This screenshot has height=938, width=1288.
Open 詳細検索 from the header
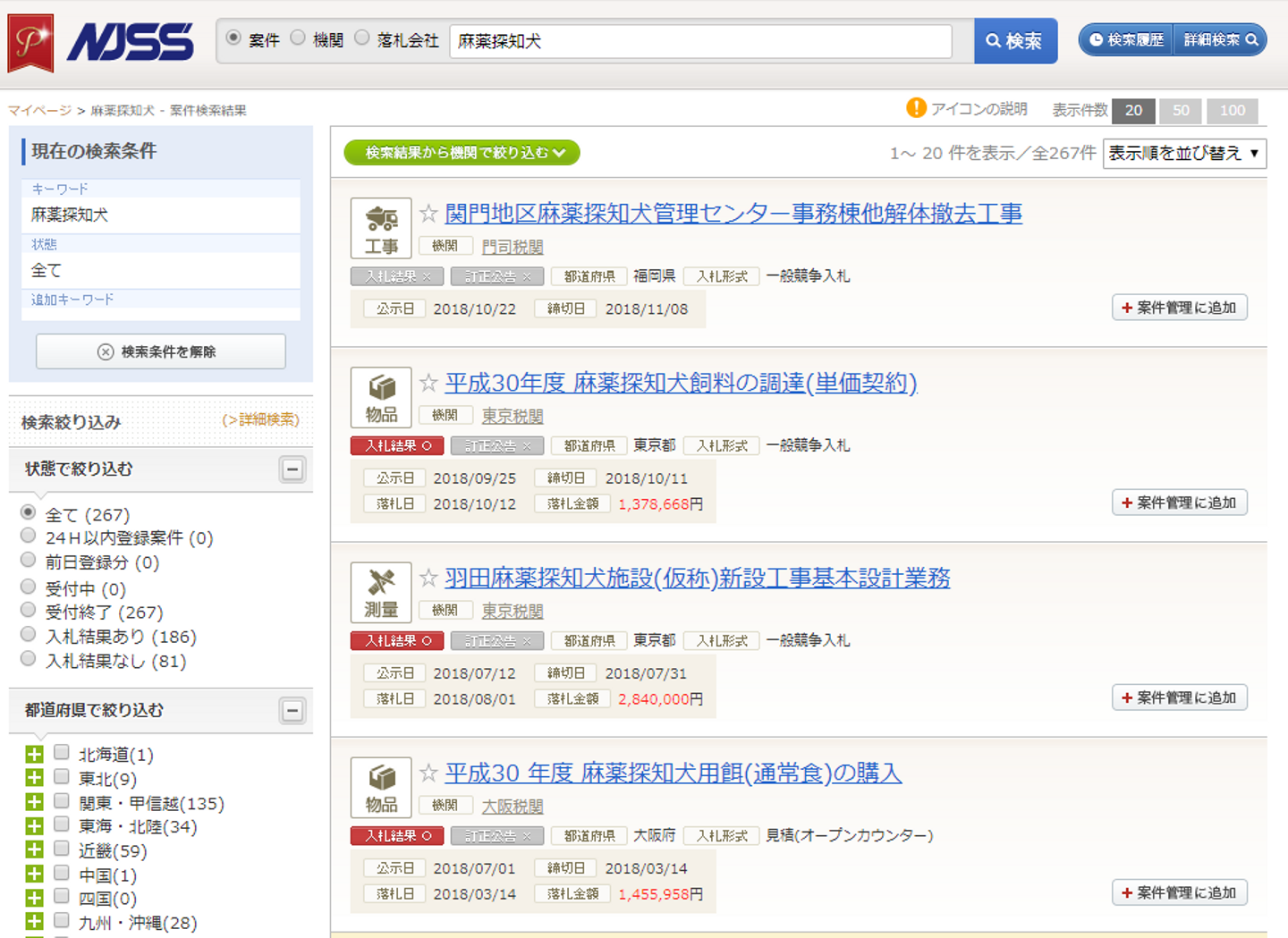coord(1220,40)
